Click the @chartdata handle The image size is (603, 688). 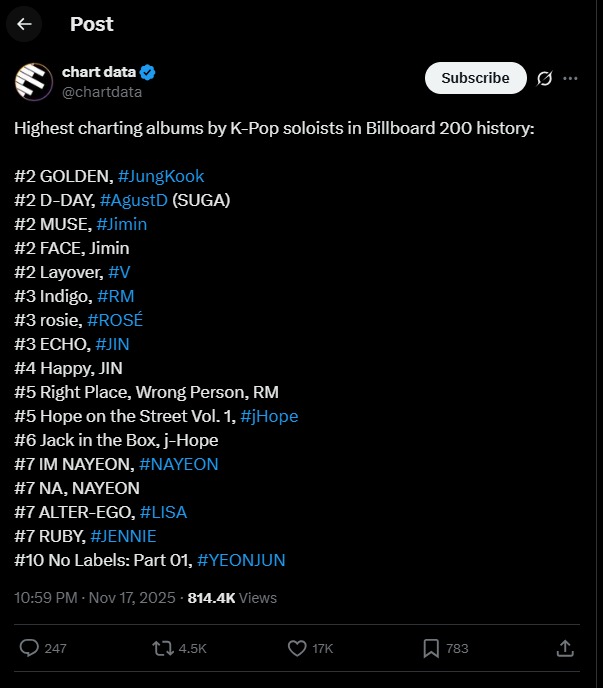coord(104,92)
